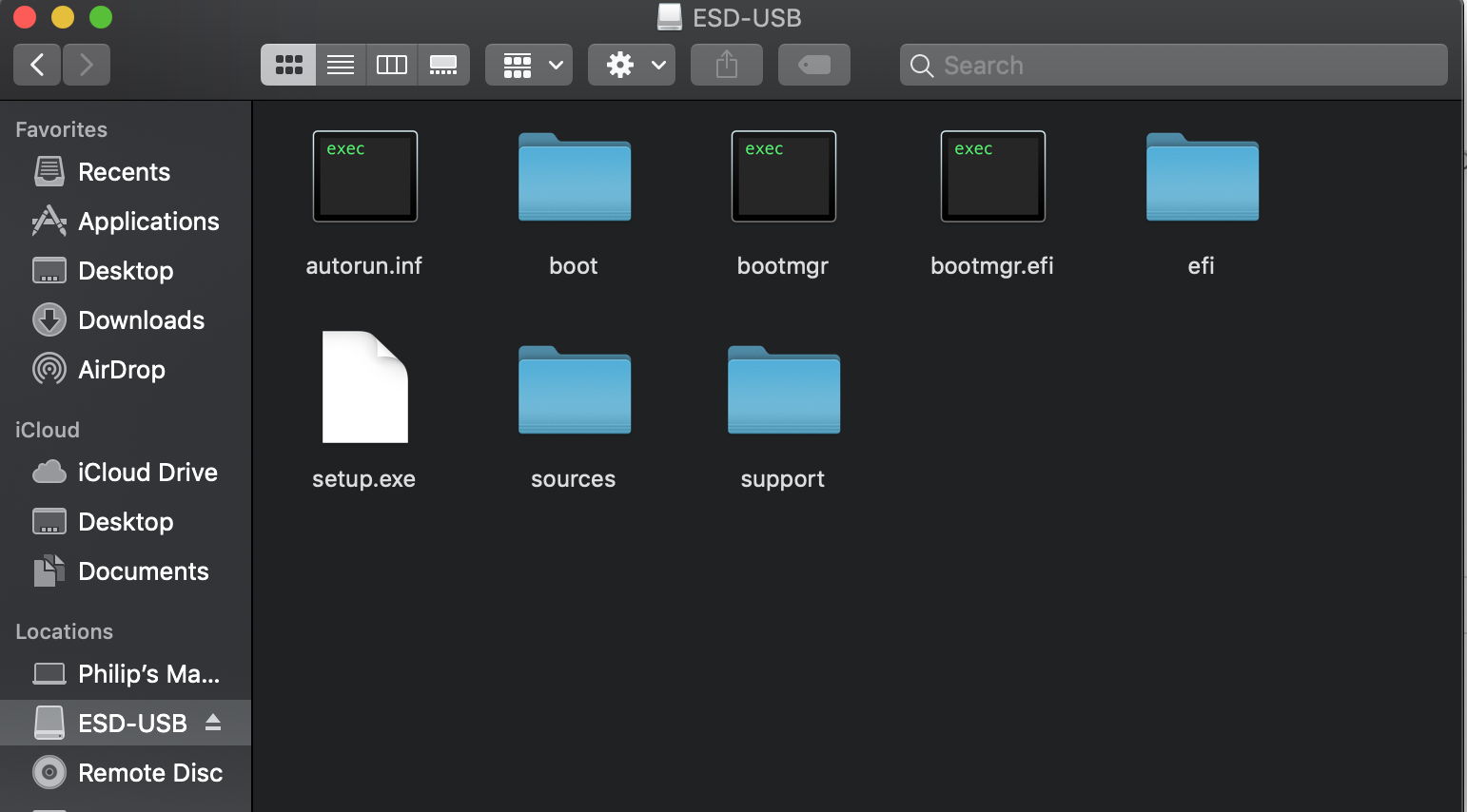The image size is (1467, 812).
Task: Click the support folder name
Action: [x=783, y=479]
